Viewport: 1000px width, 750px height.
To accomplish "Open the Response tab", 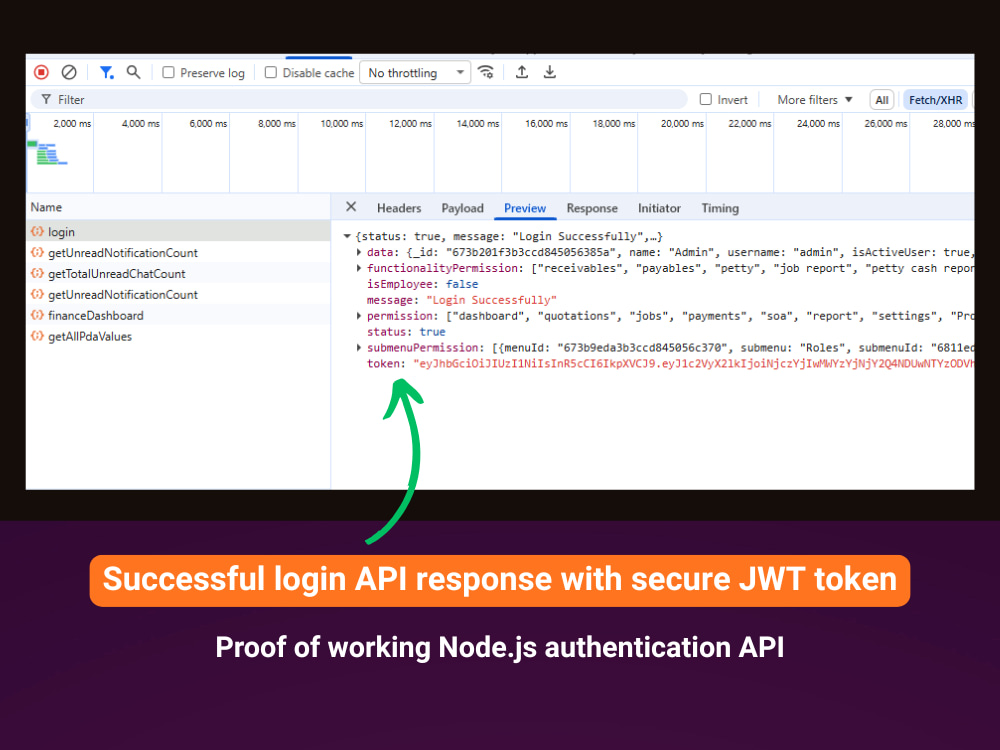I will [x=592, y=208].
